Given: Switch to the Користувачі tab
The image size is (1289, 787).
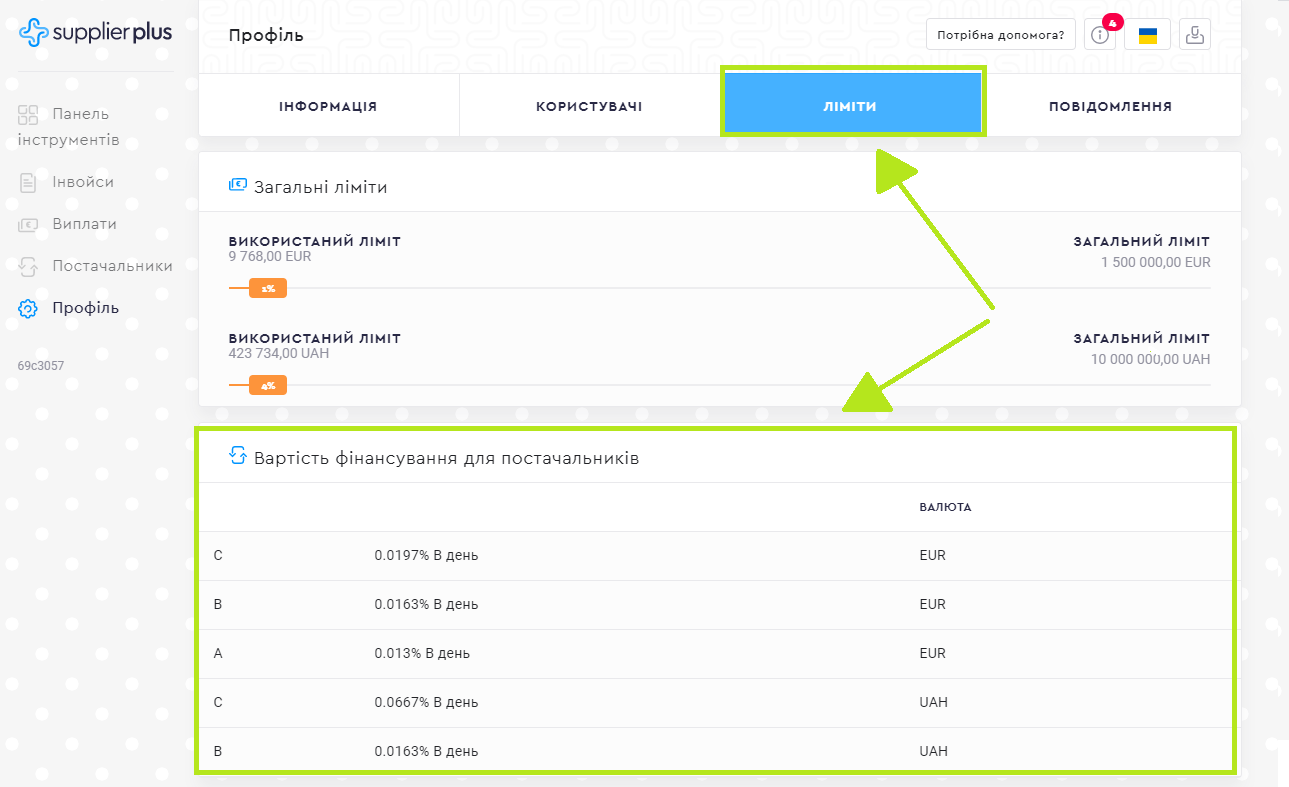Looking at the screenshot, I should coord(589,106).
